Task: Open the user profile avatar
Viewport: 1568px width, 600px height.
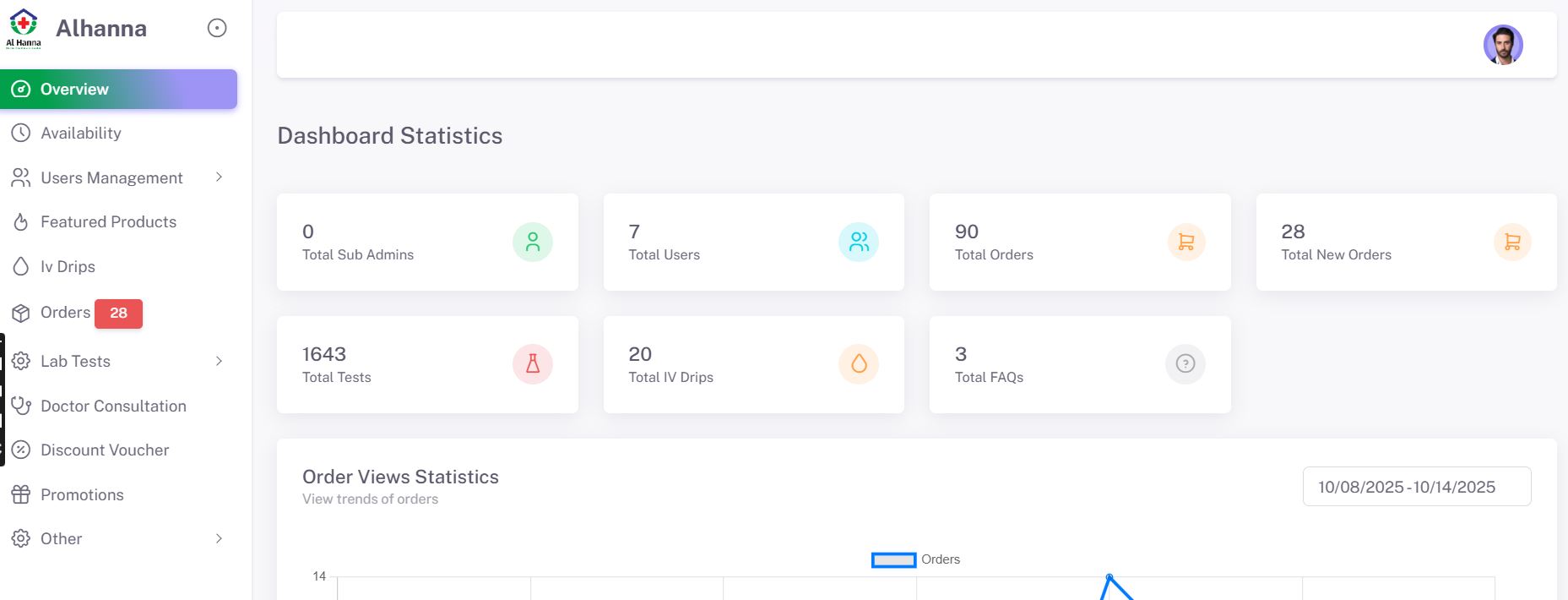Action: click(x=1503, y=45)
